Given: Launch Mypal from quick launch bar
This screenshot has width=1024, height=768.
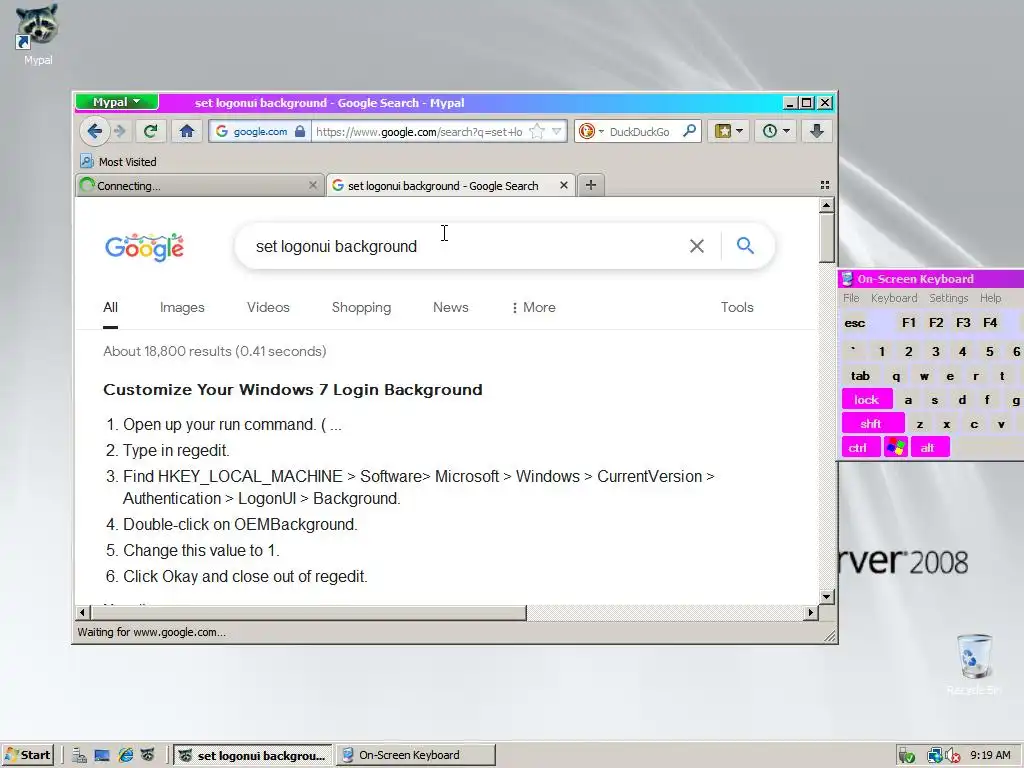Looking at the screenshot, I should pyautogui.click(x=148, y=755).
